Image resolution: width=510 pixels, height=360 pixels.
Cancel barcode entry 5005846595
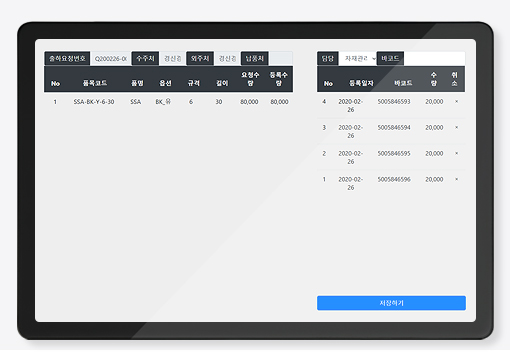click(456, 153)
